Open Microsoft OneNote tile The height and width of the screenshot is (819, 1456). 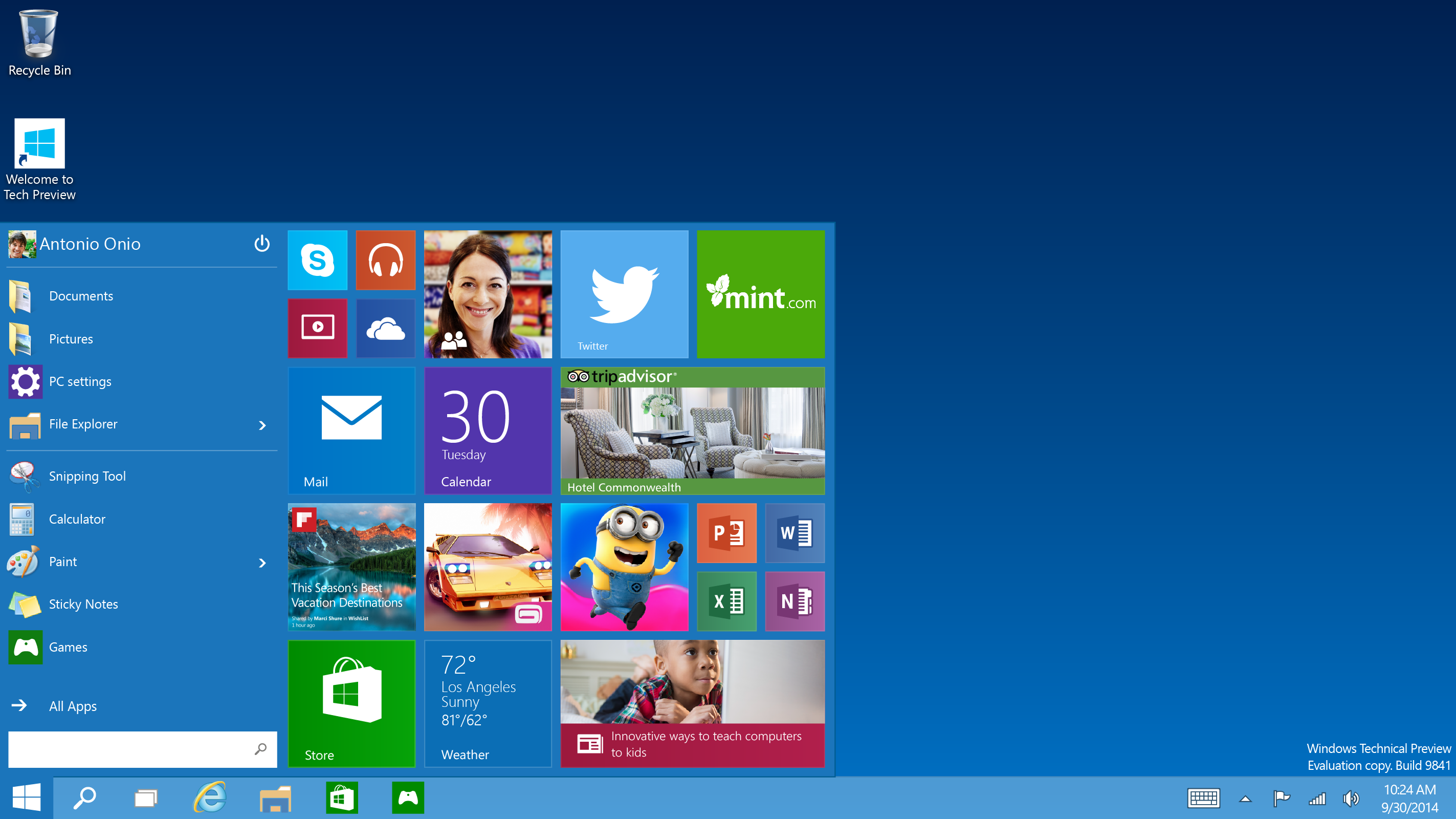[x=795, y=601]
